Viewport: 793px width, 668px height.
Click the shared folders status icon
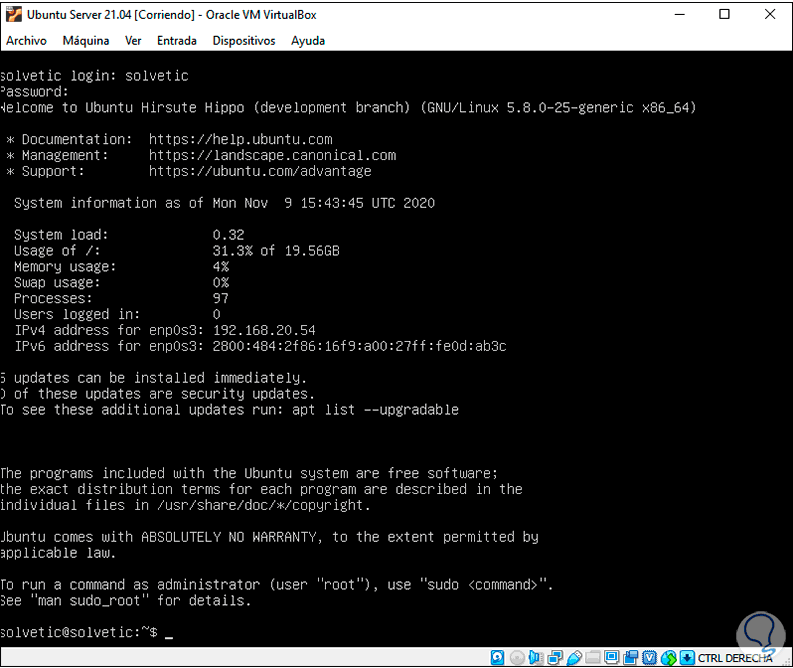click(593, 657)
